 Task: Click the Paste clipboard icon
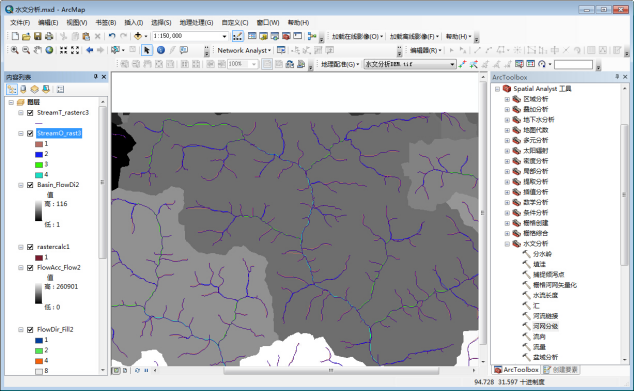click(x=86, y=36)
